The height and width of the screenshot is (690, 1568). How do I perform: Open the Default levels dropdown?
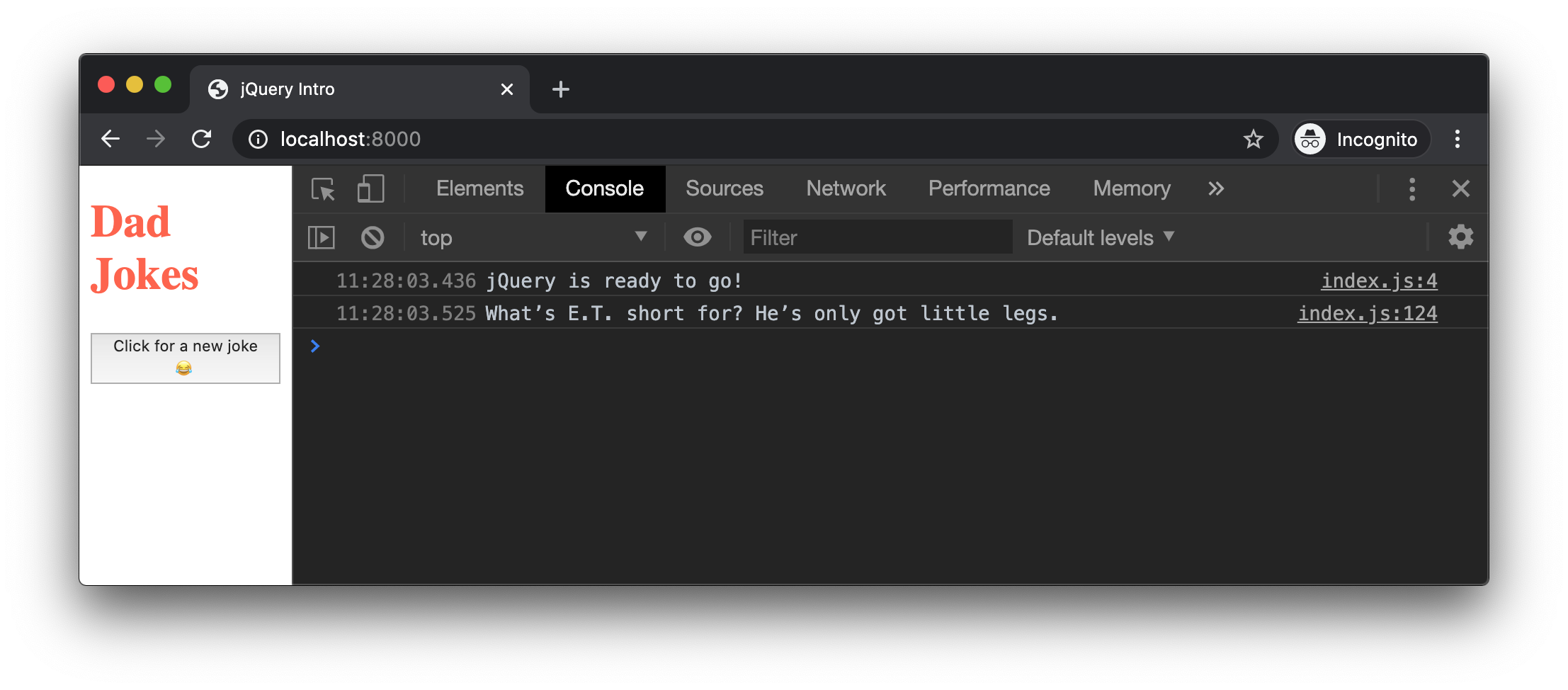(1100, 237)
